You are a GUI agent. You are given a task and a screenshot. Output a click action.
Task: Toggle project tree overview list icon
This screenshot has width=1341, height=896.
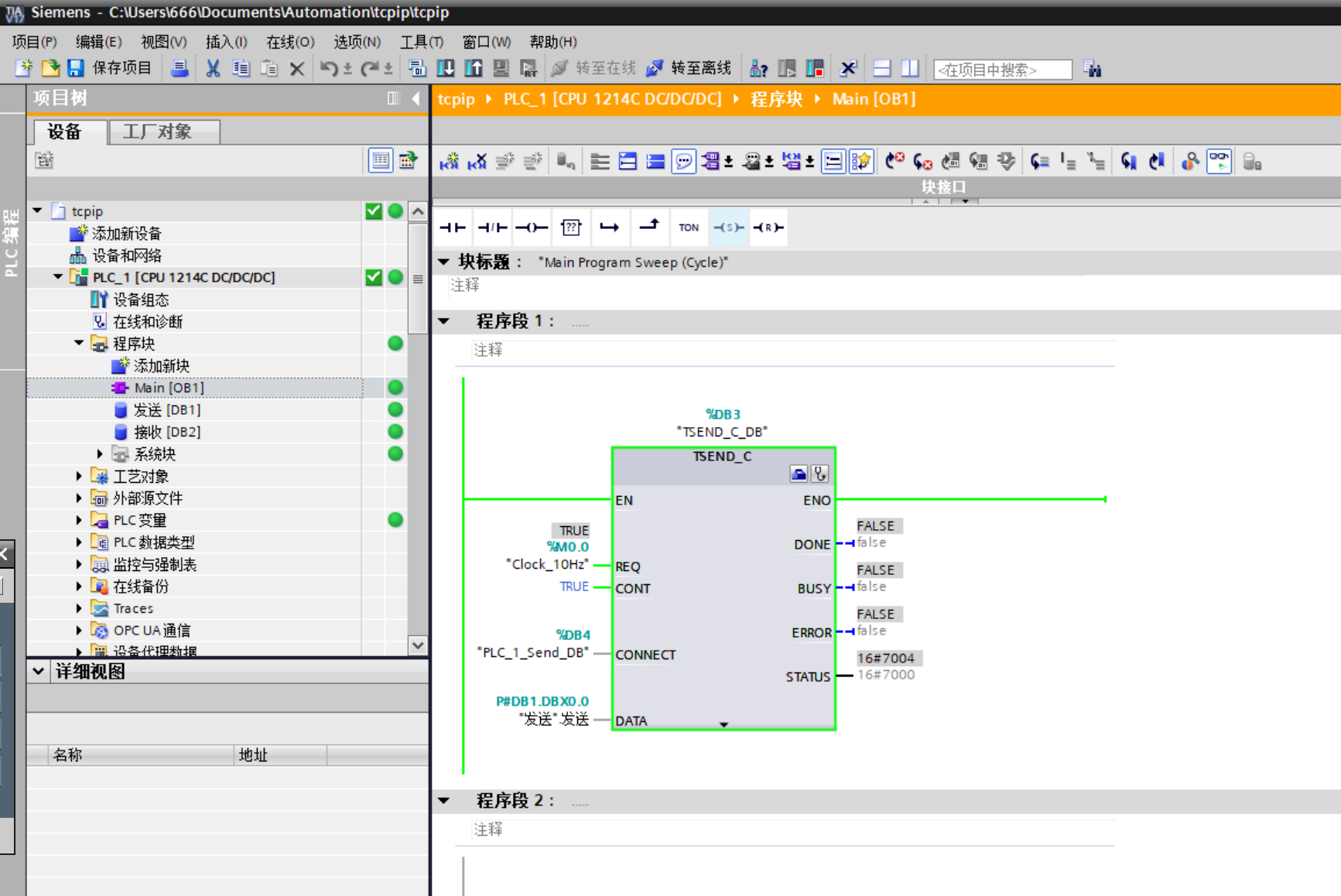pos(381,160)
